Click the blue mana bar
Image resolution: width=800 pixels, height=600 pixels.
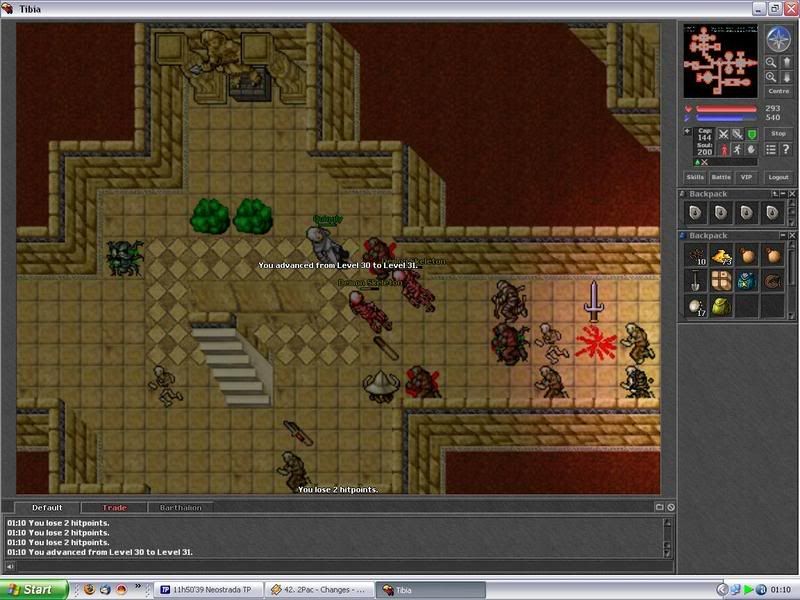tap(726, 118)
